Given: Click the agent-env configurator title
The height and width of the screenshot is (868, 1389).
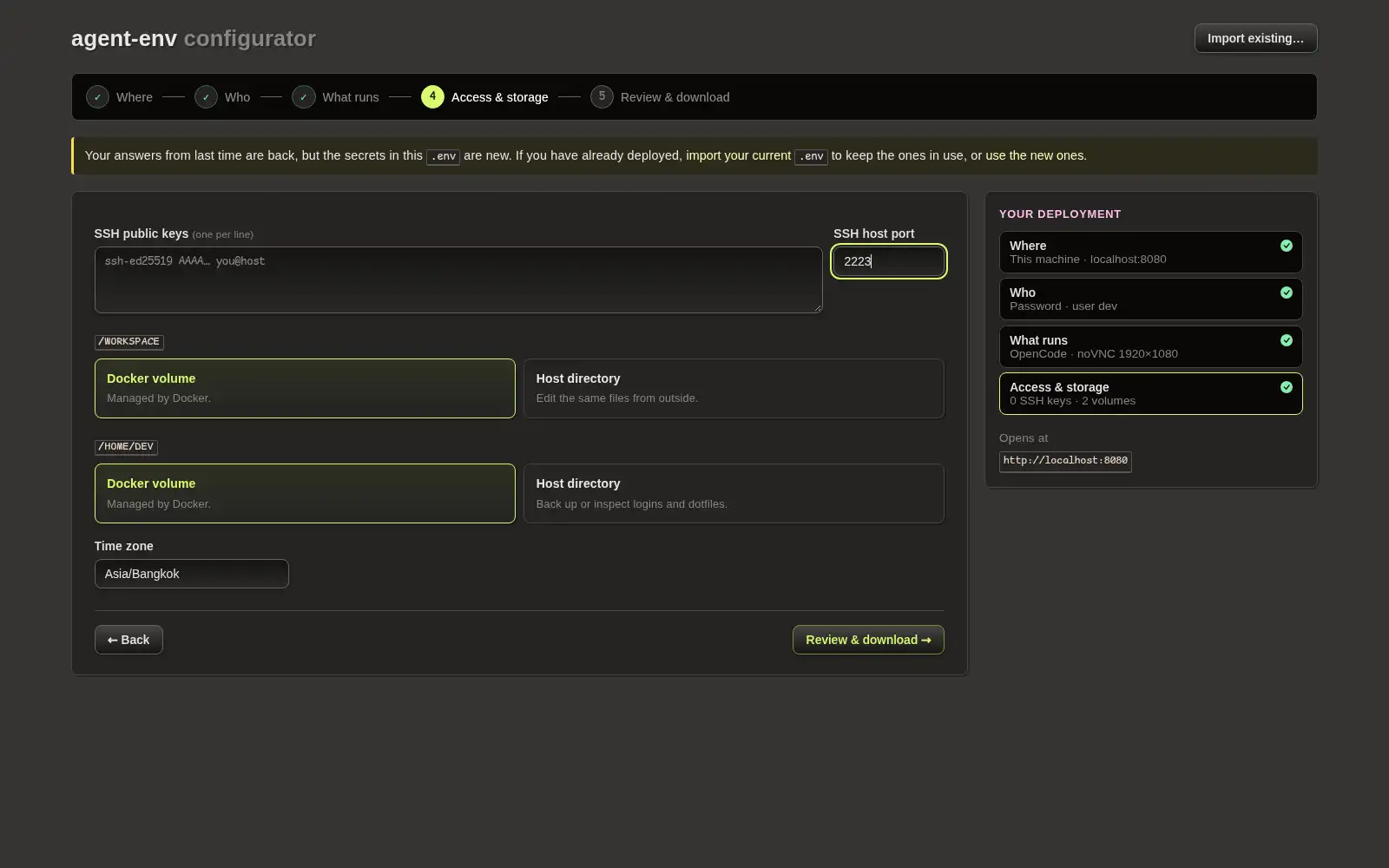Looking at the screenshot, I should click(194, 38).
